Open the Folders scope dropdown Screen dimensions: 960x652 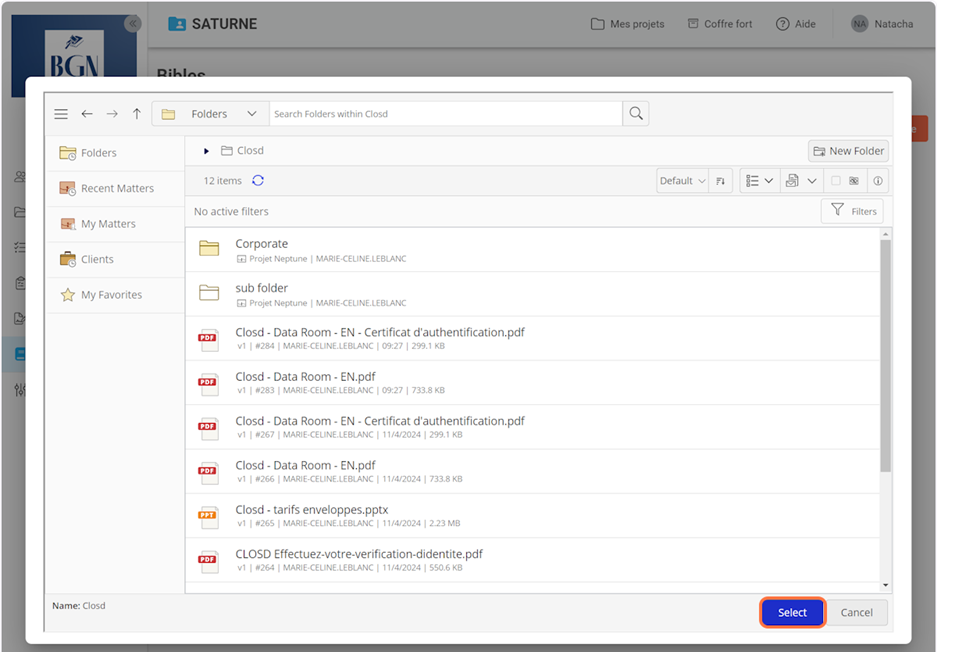(210, 114)
